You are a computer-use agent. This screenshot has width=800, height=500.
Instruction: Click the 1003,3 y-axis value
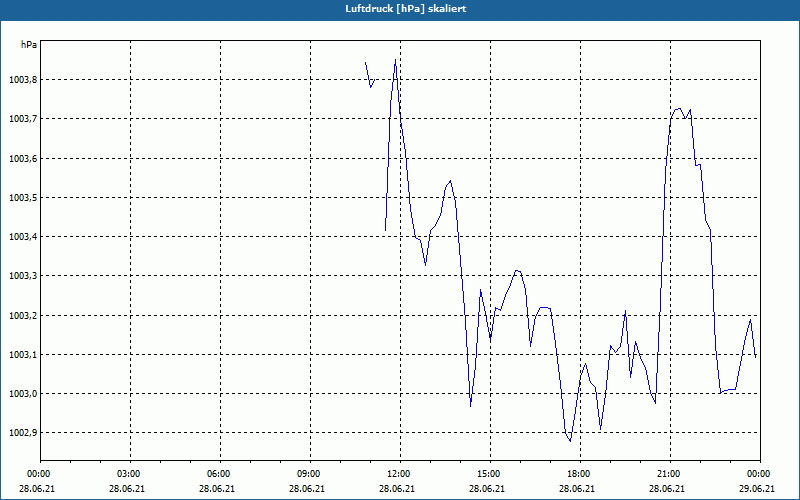click(x=23, y=276)
